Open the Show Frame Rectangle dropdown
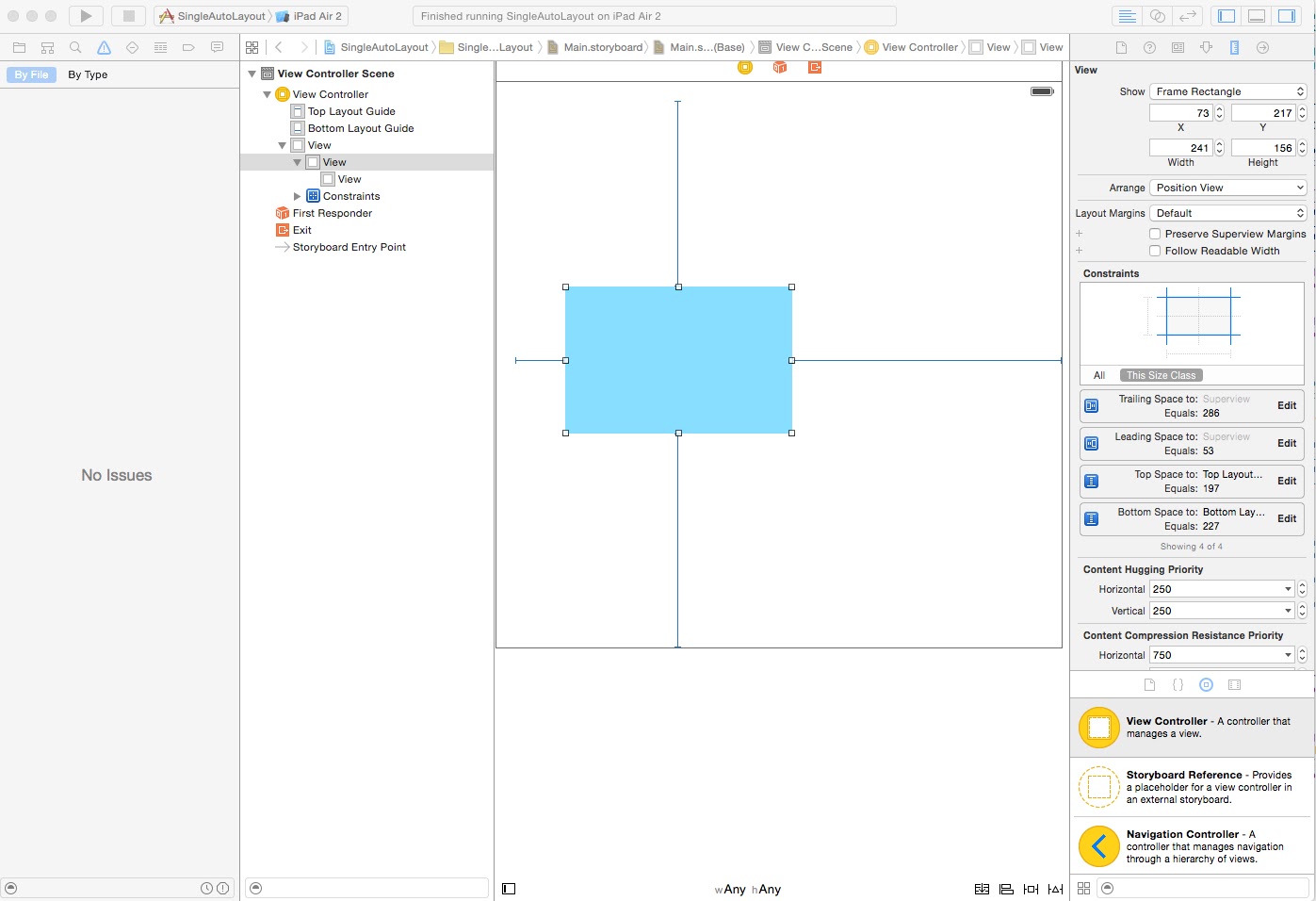Screen dimensions: 1316x901 (x=1227, y=90)
